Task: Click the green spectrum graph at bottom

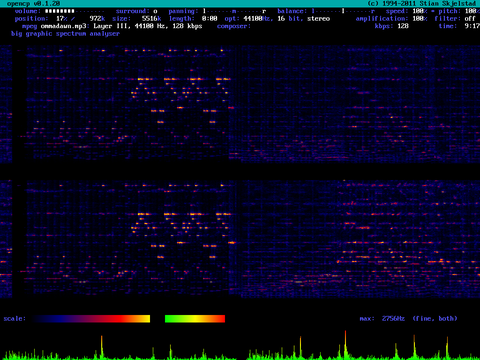Action: coord(240,345)
